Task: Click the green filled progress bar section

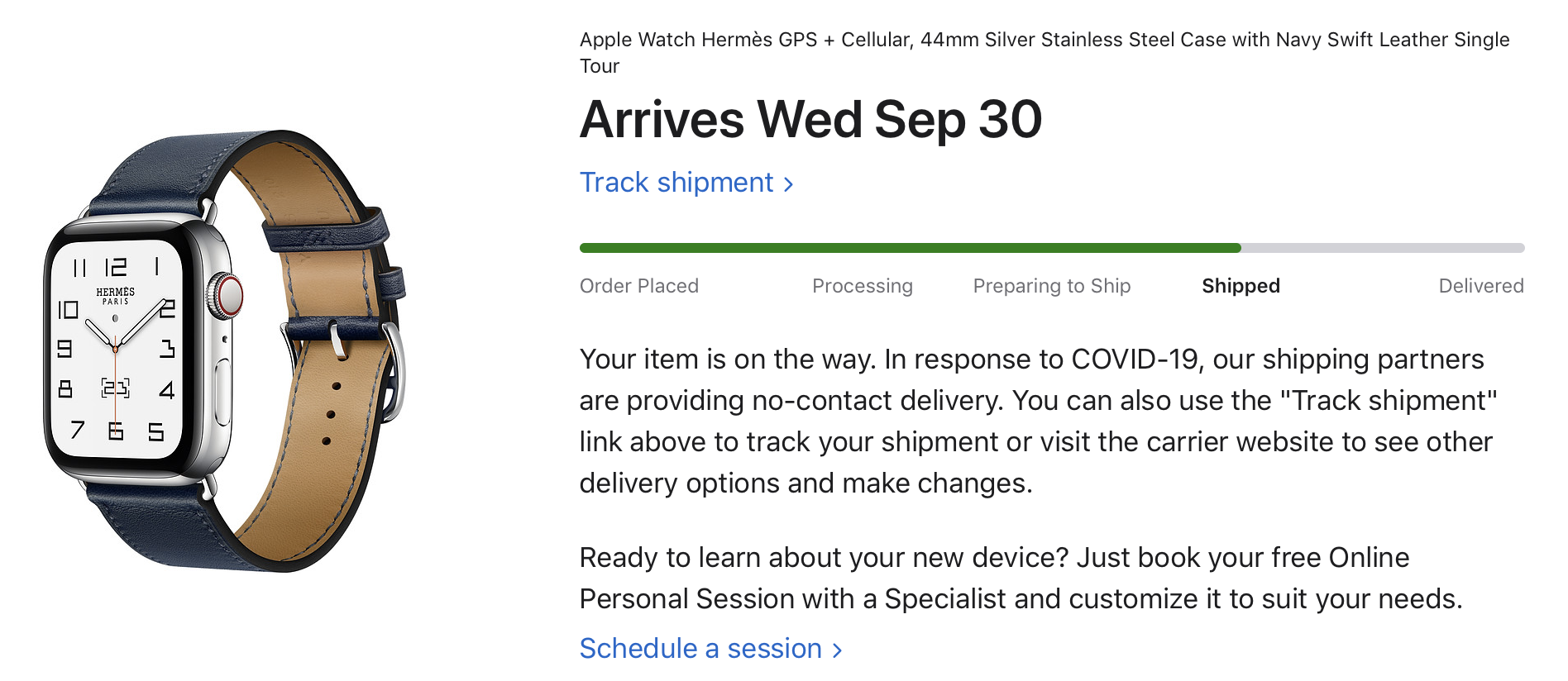Action: 910,248
